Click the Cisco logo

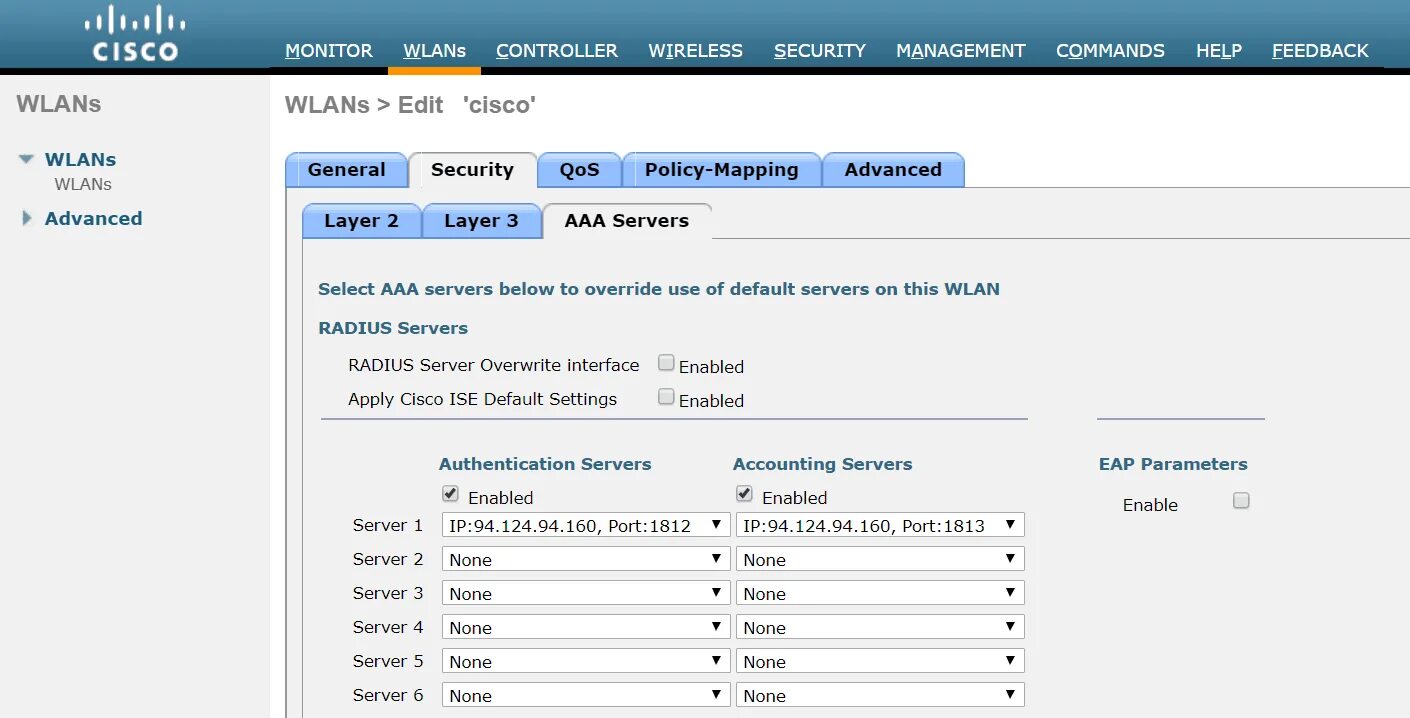[135, 36]
